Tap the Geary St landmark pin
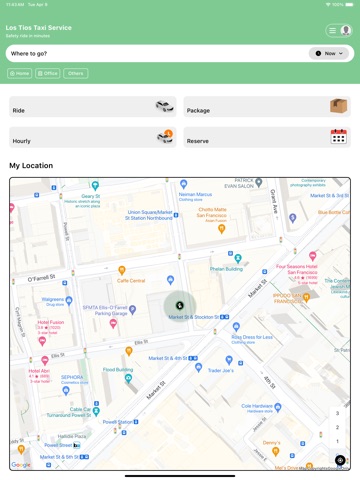Screen dimensions: 360x480 95,185
